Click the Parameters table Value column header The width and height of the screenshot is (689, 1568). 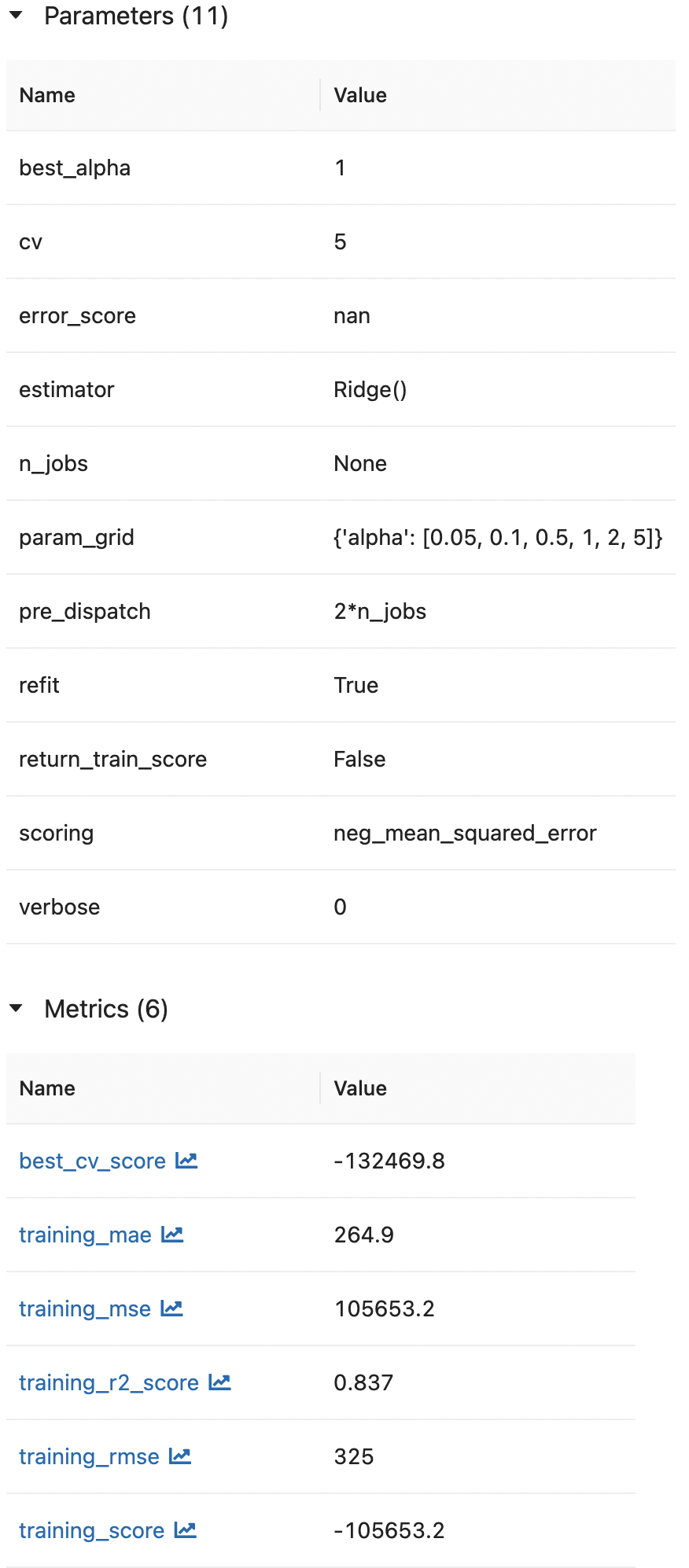[x=360, y=95]
